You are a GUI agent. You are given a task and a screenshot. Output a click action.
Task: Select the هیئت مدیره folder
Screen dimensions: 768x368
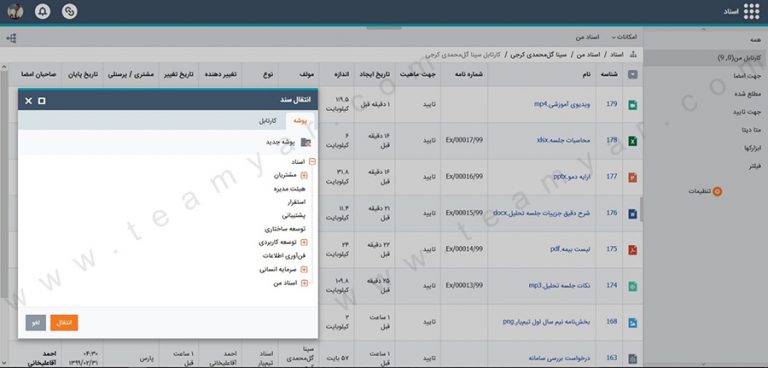tap(290, 188)
